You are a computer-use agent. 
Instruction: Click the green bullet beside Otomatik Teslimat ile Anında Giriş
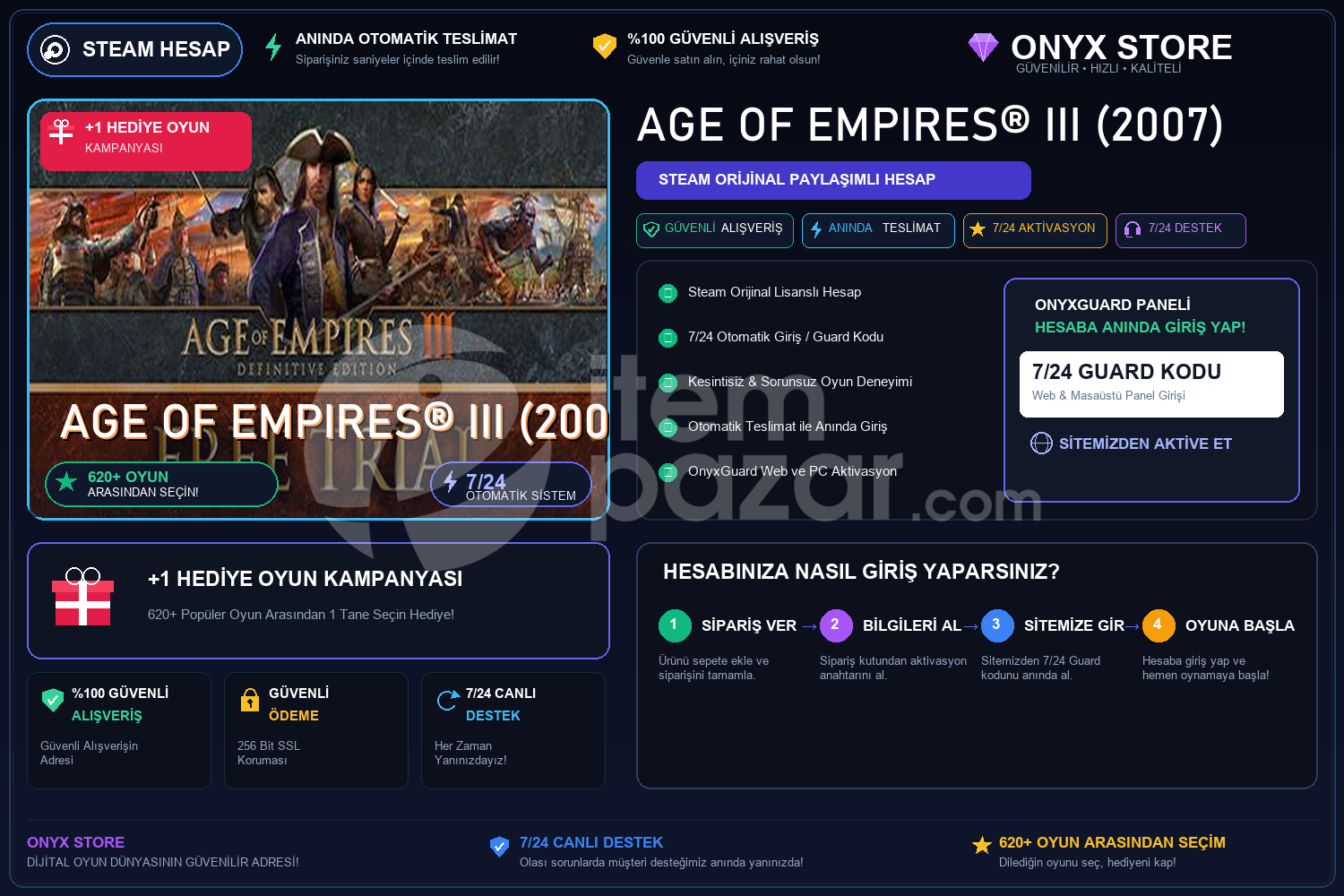click(668, 427)
